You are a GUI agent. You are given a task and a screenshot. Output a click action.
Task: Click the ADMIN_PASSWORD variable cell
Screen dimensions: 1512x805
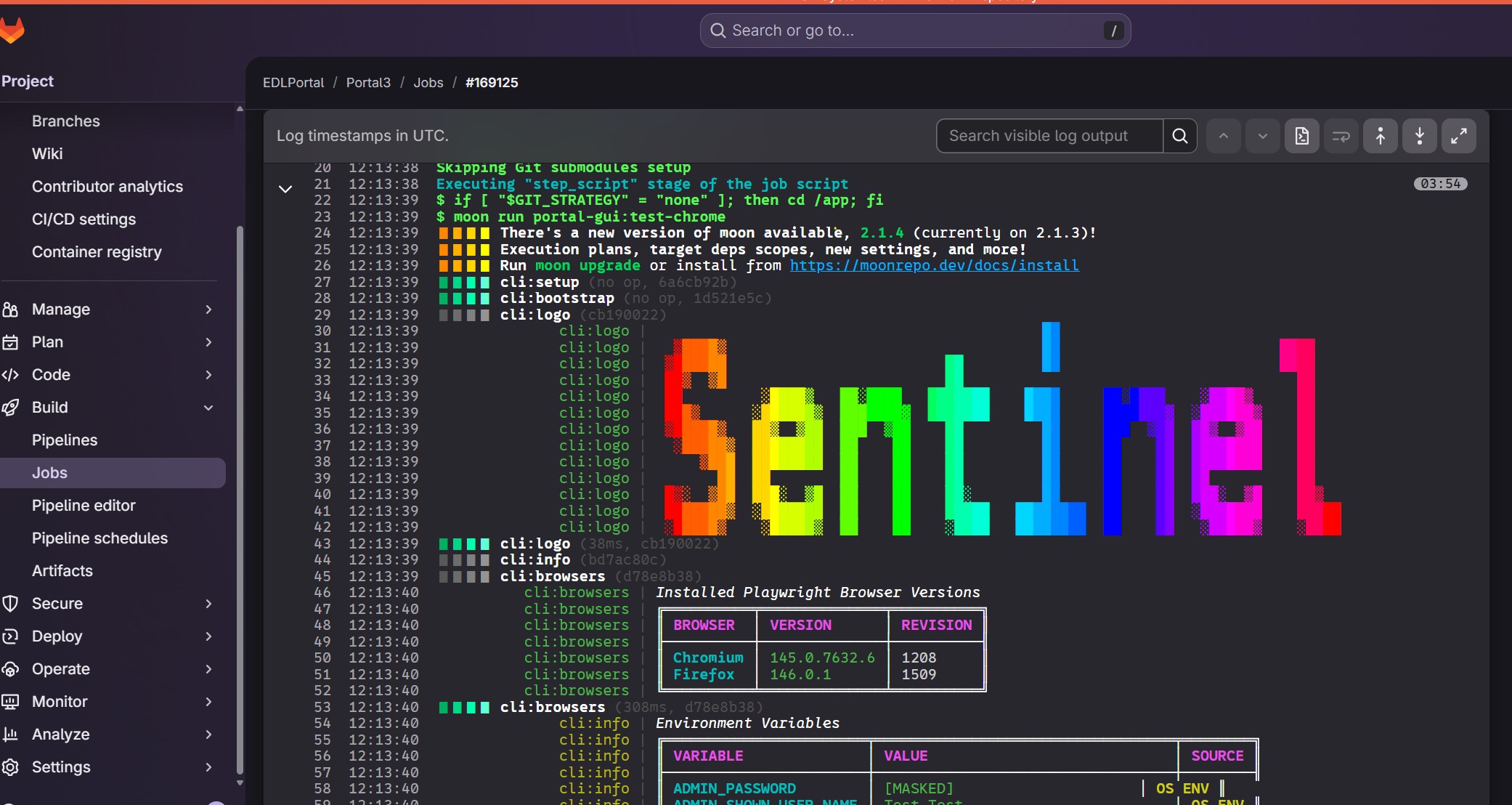pos(734,788)
